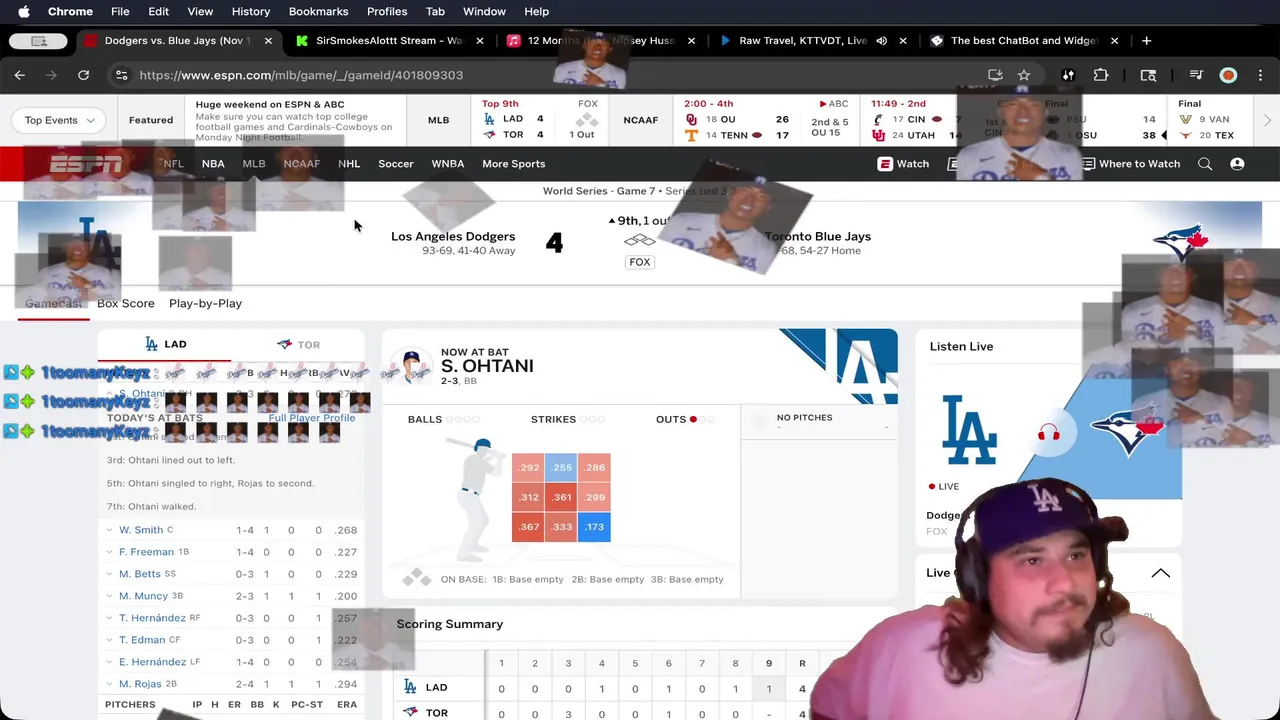The height and width of the screenshot is (720, 1280).
Task: Click the headphones Listen Live icon
Action: pos(1048,433)
